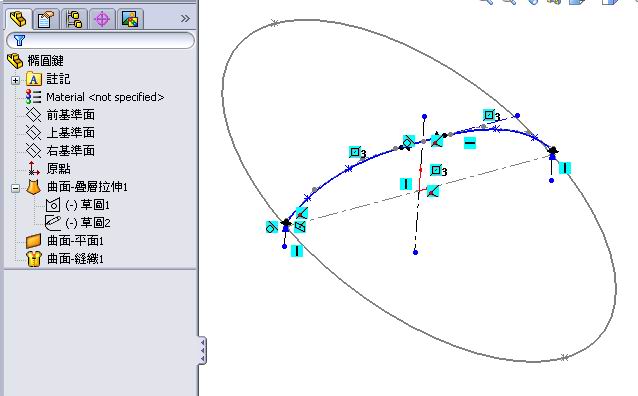638x396 pixels.
Task: Click the plane icon beside 右基準面
Action: click(33, 151)
